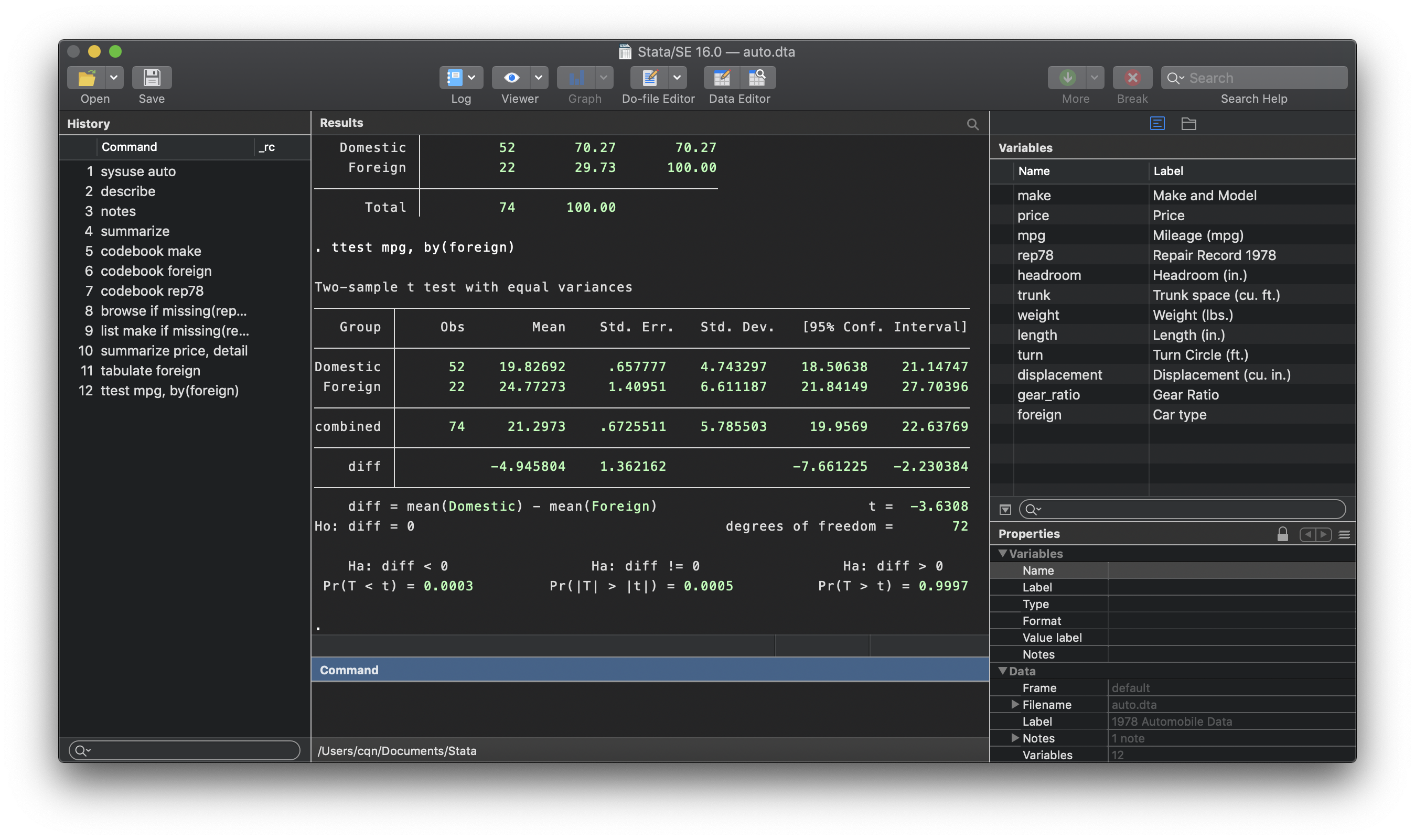Expand the Open recent files dropdown arrow
The height and width of the screenshot is (840, 1415).
(x=114, y=78)
